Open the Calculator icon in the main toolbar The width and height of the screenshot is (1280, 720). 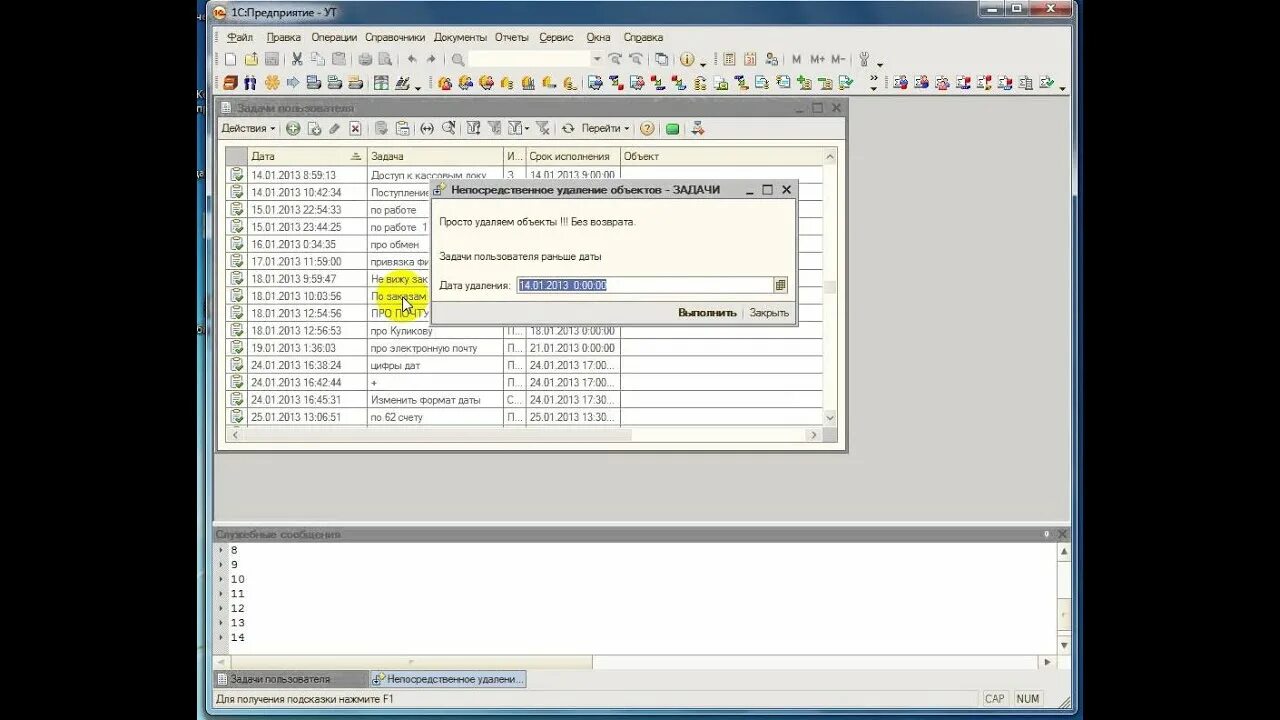pos(729,59)
